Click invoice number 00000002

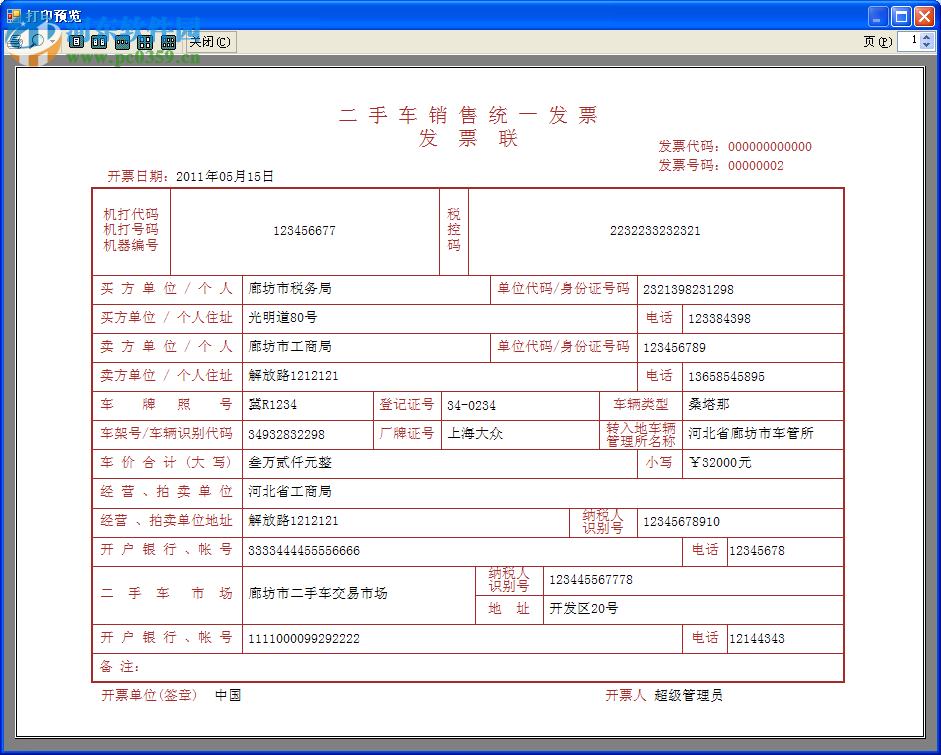point(756,166)
